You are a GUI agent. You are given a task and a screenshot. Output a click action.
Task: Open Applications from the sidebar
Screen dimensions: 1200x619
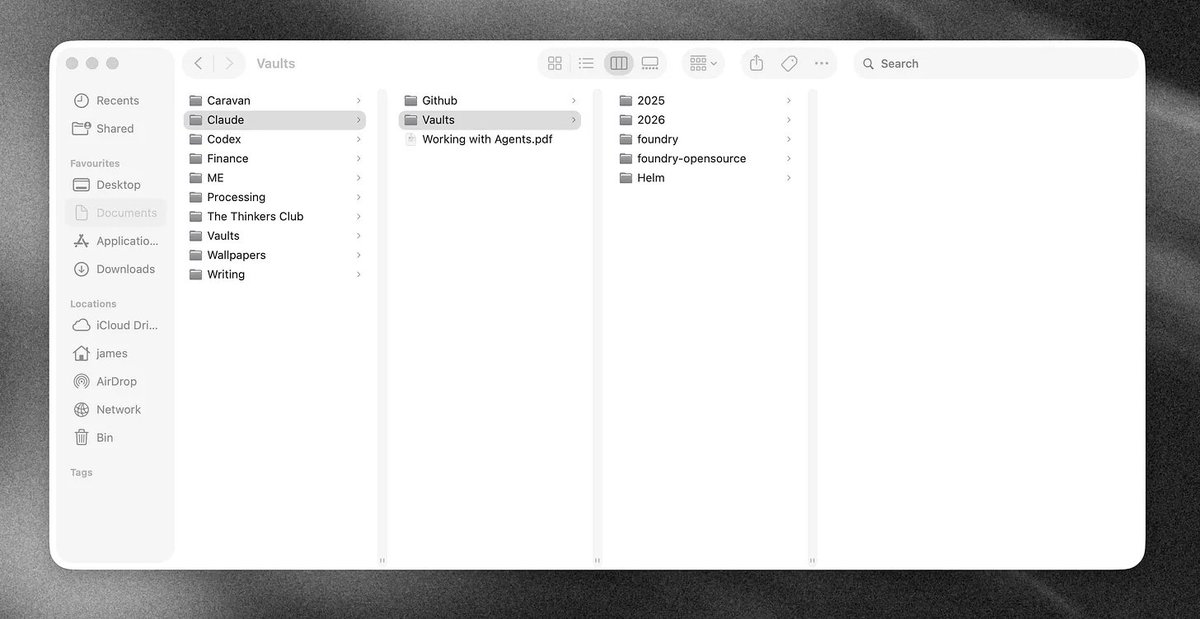[x=116, y=241]
